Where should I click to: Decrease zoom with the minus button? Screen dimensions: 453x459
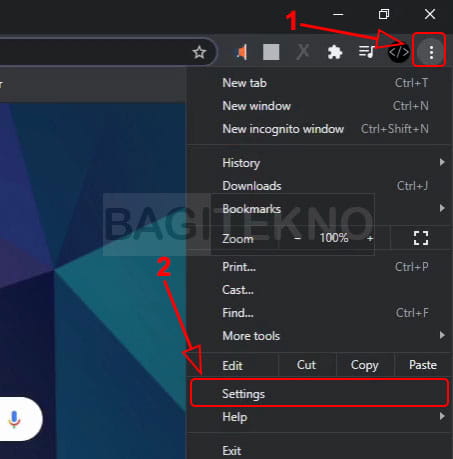tap(297, 238)
